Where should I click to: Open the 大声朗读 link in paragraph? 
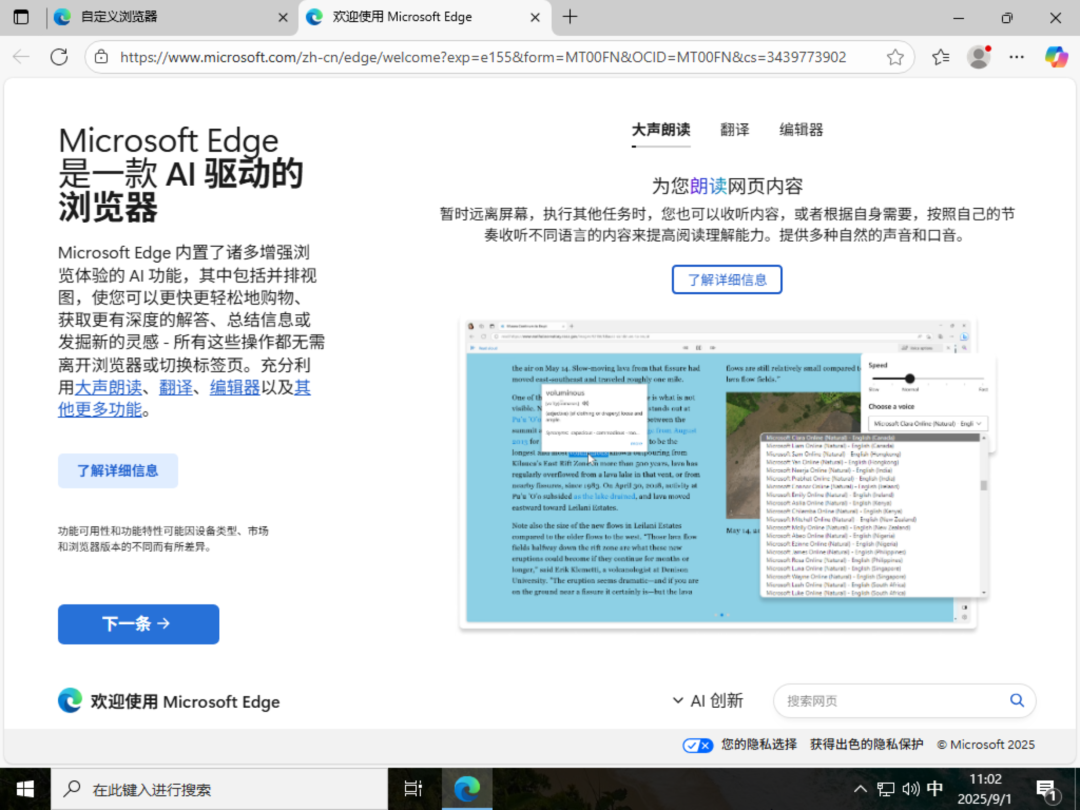(x=108, y=388)
